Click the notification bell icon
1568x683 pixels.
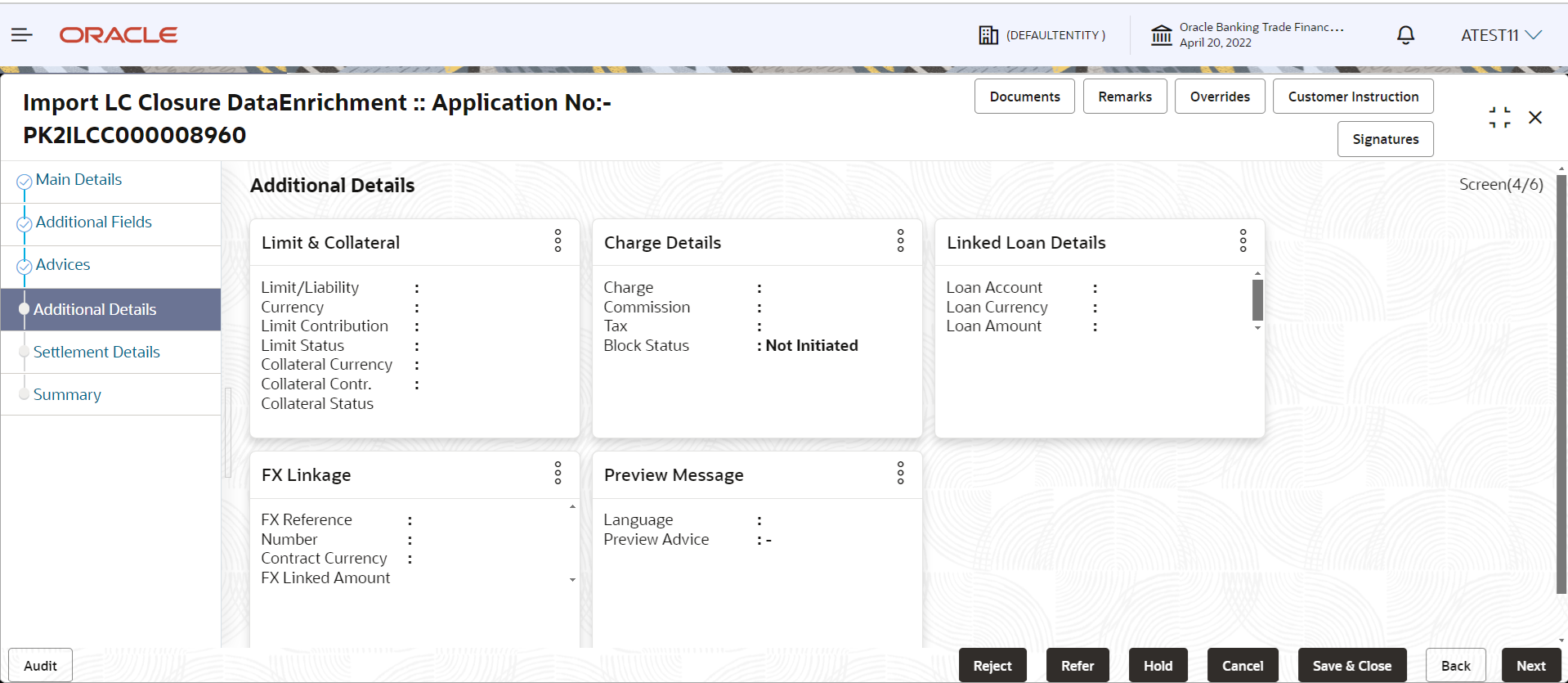[x=1405, y=35]
